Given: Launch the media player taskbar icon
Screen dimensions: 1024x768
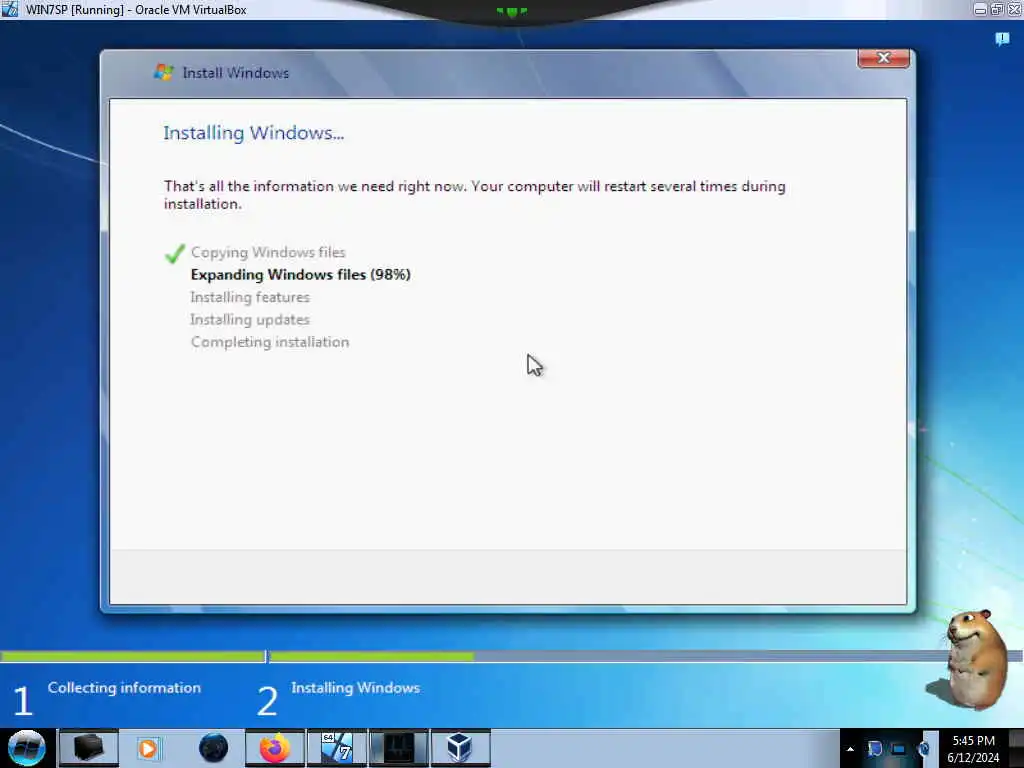Looking at the screenshot, I should click(x=149, y=748).
